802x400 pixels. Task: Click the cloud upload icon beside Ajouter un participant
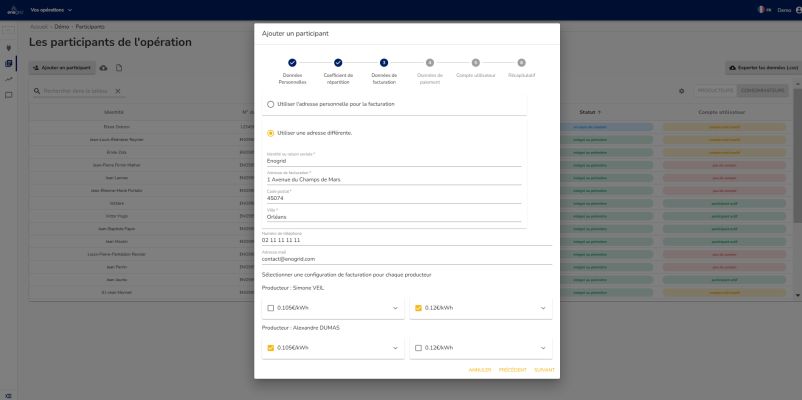pyautogui.click(x=104, y=67)
